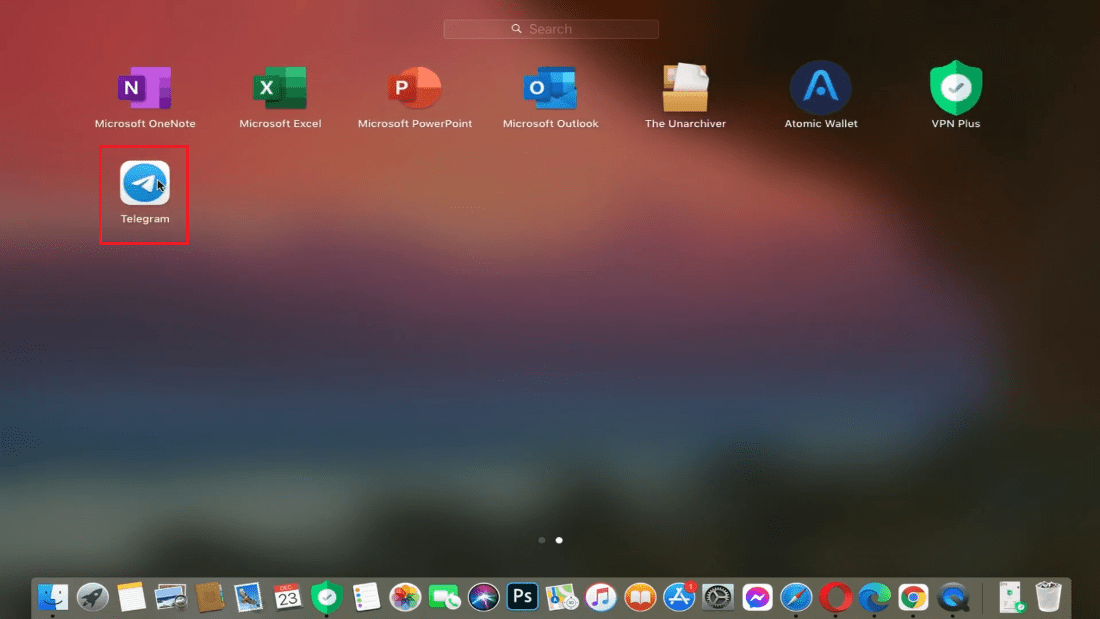Screen dimensions: 1100x619
Task: Open Photos from the Dock
Action: (405, 597)
